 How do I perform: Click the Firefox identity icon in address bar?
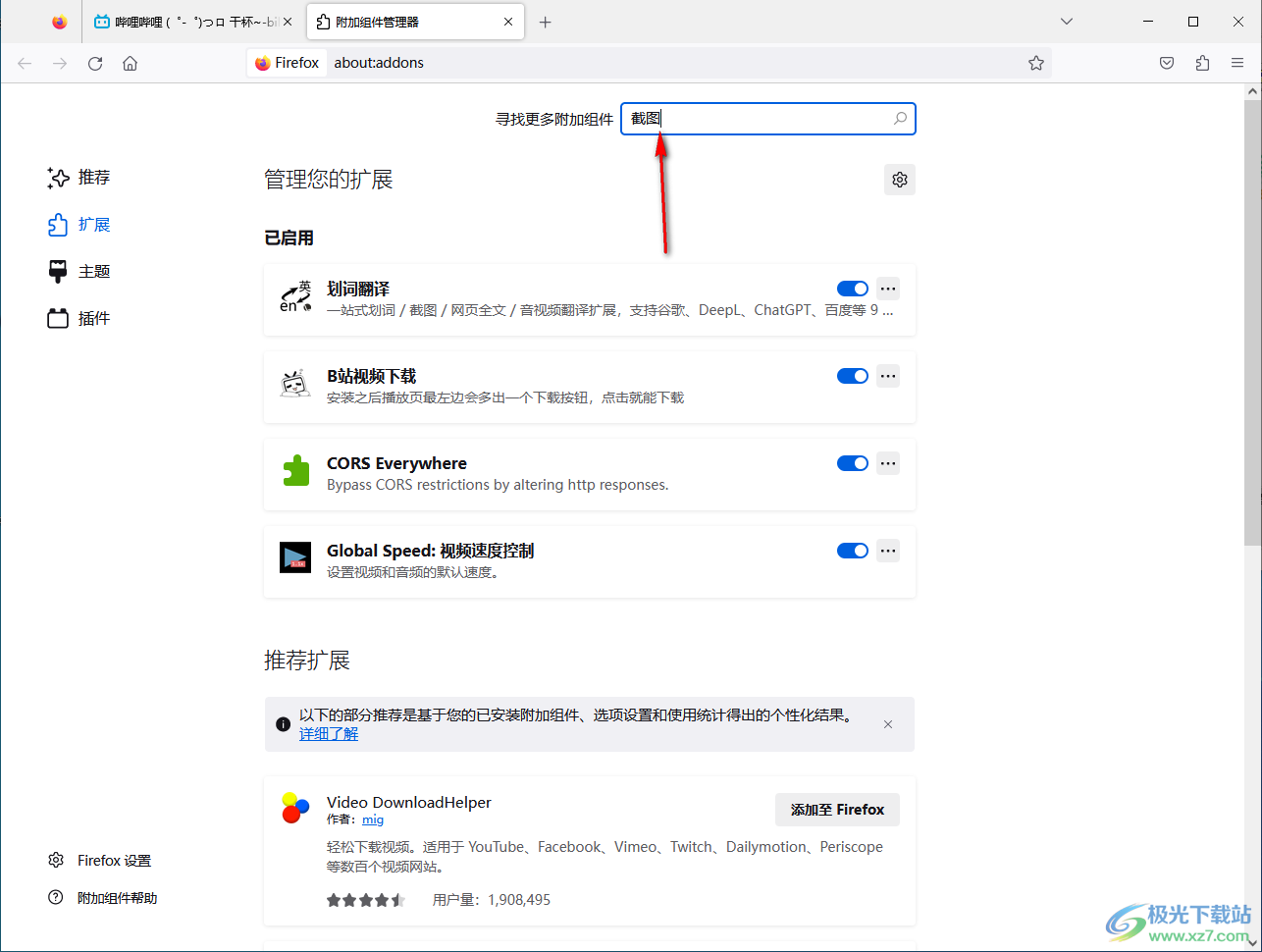[x=288, y=63]
